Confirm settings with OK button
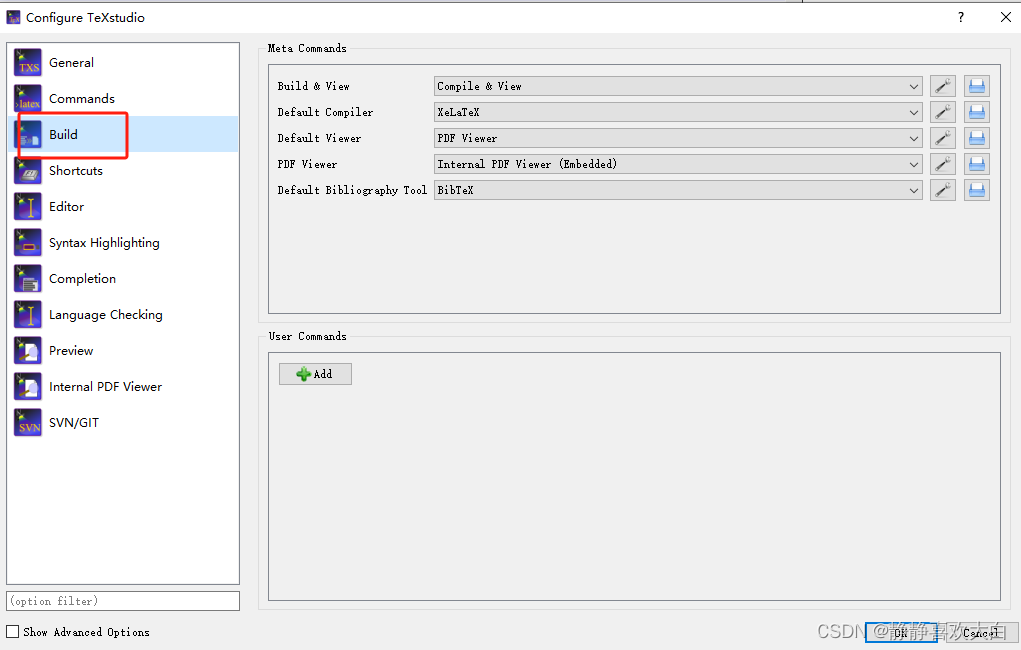This screenshot has height=650, width=1021. click(x=901, y=632)
